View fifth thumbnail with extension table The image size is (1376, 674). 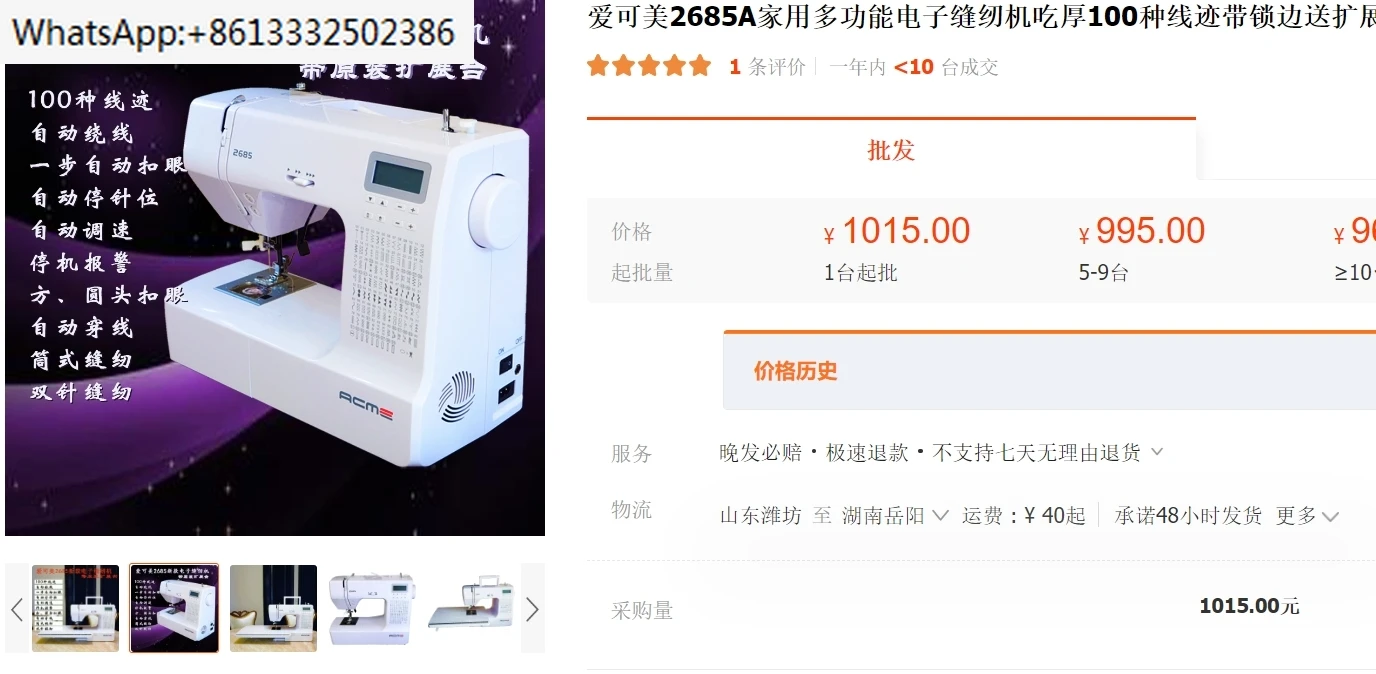point(471,608)
